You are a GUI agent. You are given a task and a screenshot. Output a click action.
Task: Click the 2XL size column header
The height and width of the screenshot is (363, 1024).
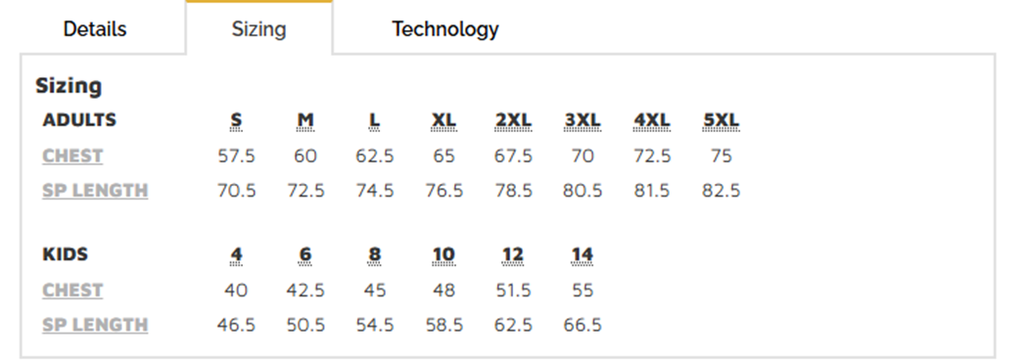coord(513,121)
